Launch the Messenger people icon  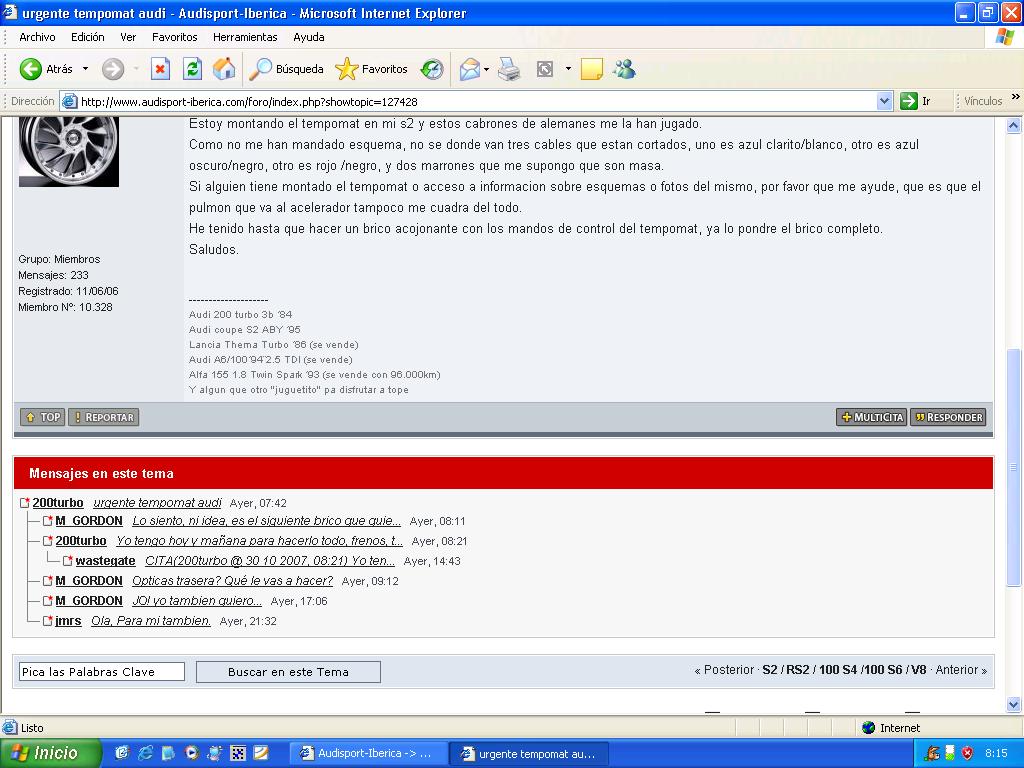tap(625, 69)
